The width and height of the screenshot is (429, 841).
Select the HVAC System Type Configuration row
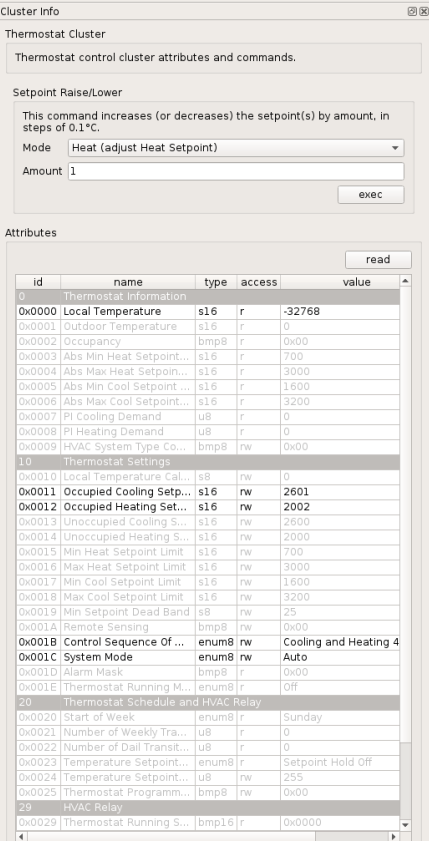click(208, 447)
